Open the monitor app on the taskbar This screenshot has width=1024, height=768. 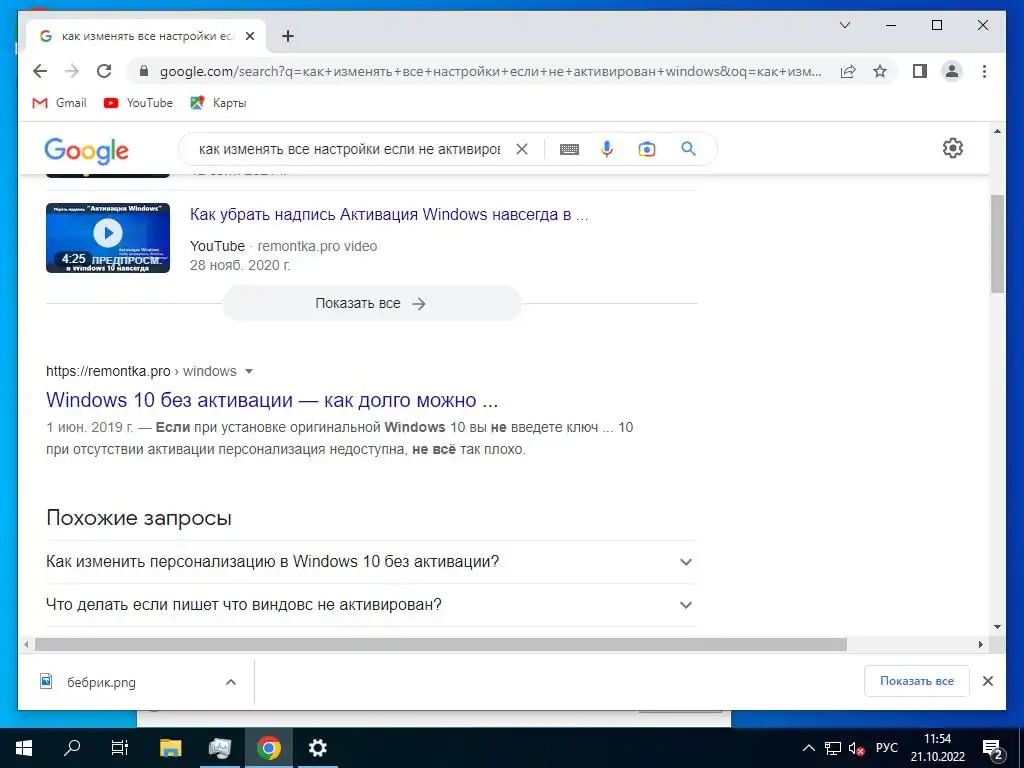219,748
